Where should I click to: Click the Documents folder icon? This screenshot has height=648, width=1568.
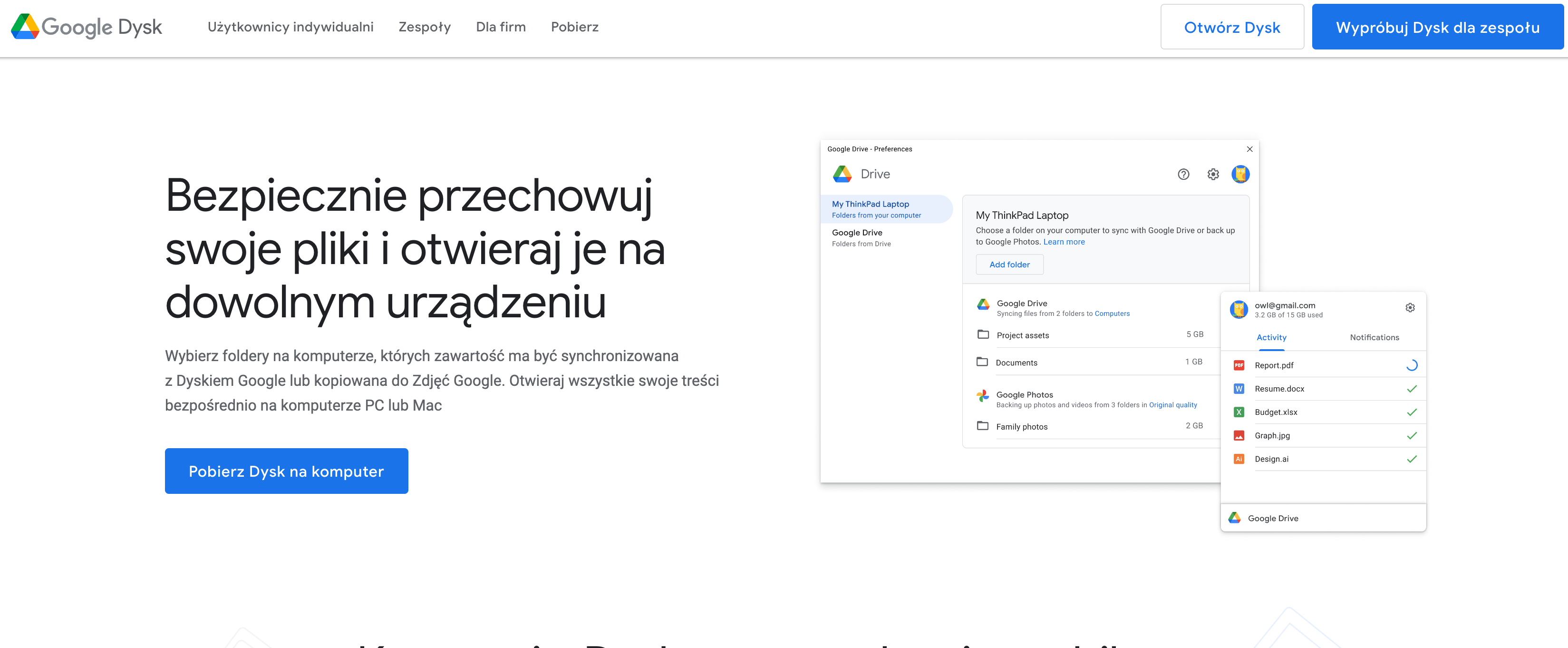[982, 362]
